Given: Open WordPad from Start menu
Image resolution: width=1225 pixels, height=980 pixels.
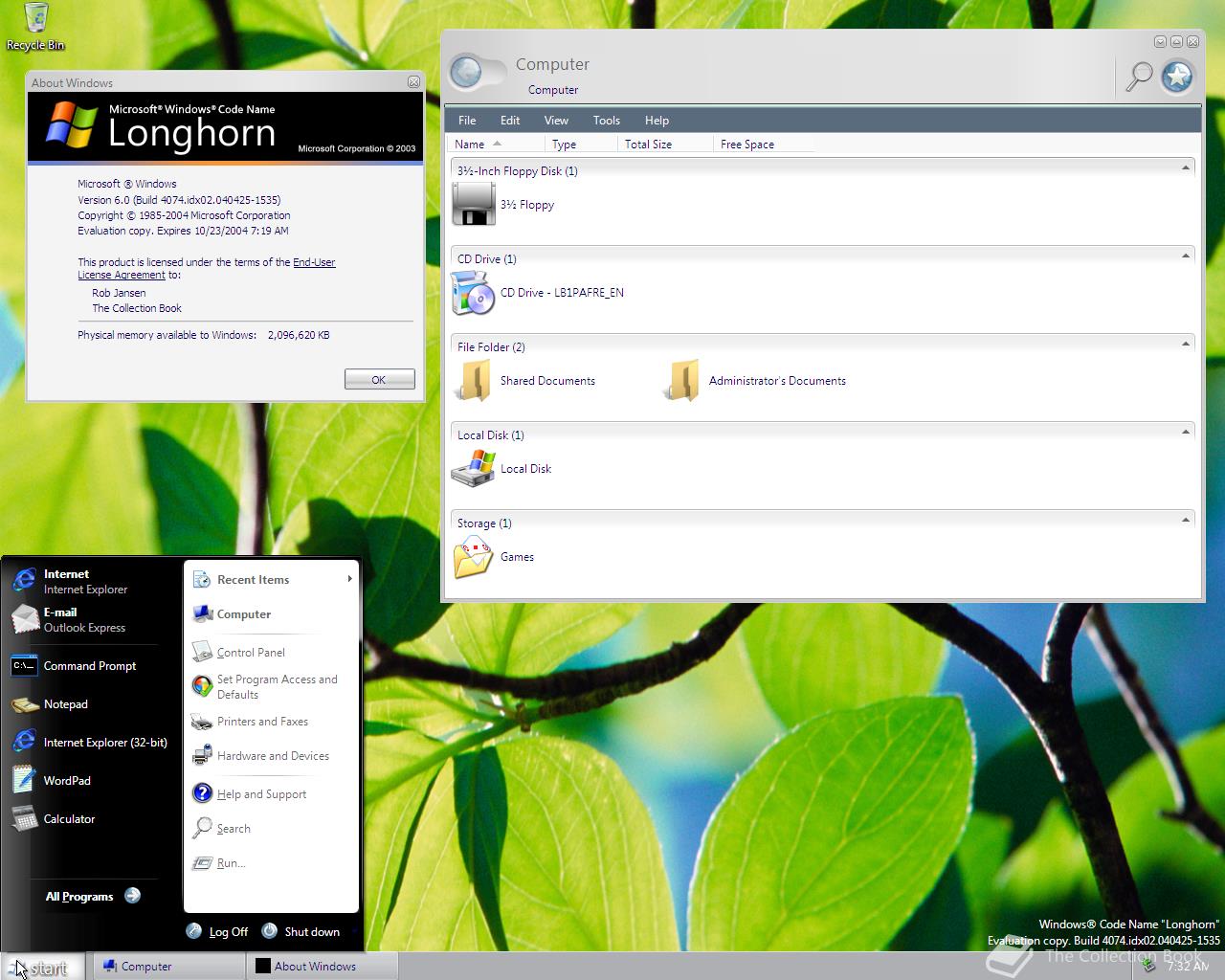Looking at the screenshot, I should [x=92, y=780].
